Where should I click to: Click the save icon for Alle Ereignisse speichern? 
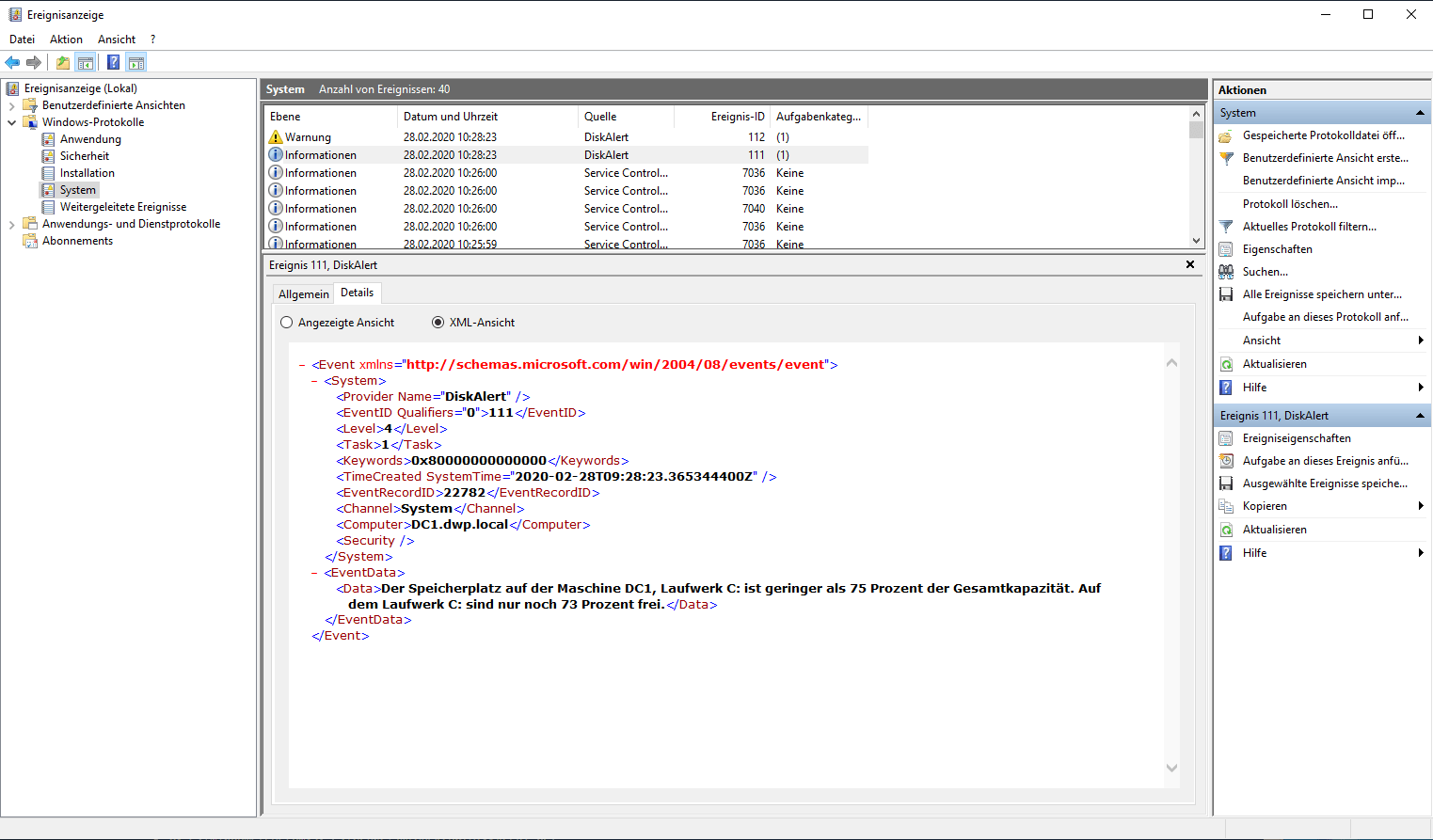click(x=1226, y=294)
